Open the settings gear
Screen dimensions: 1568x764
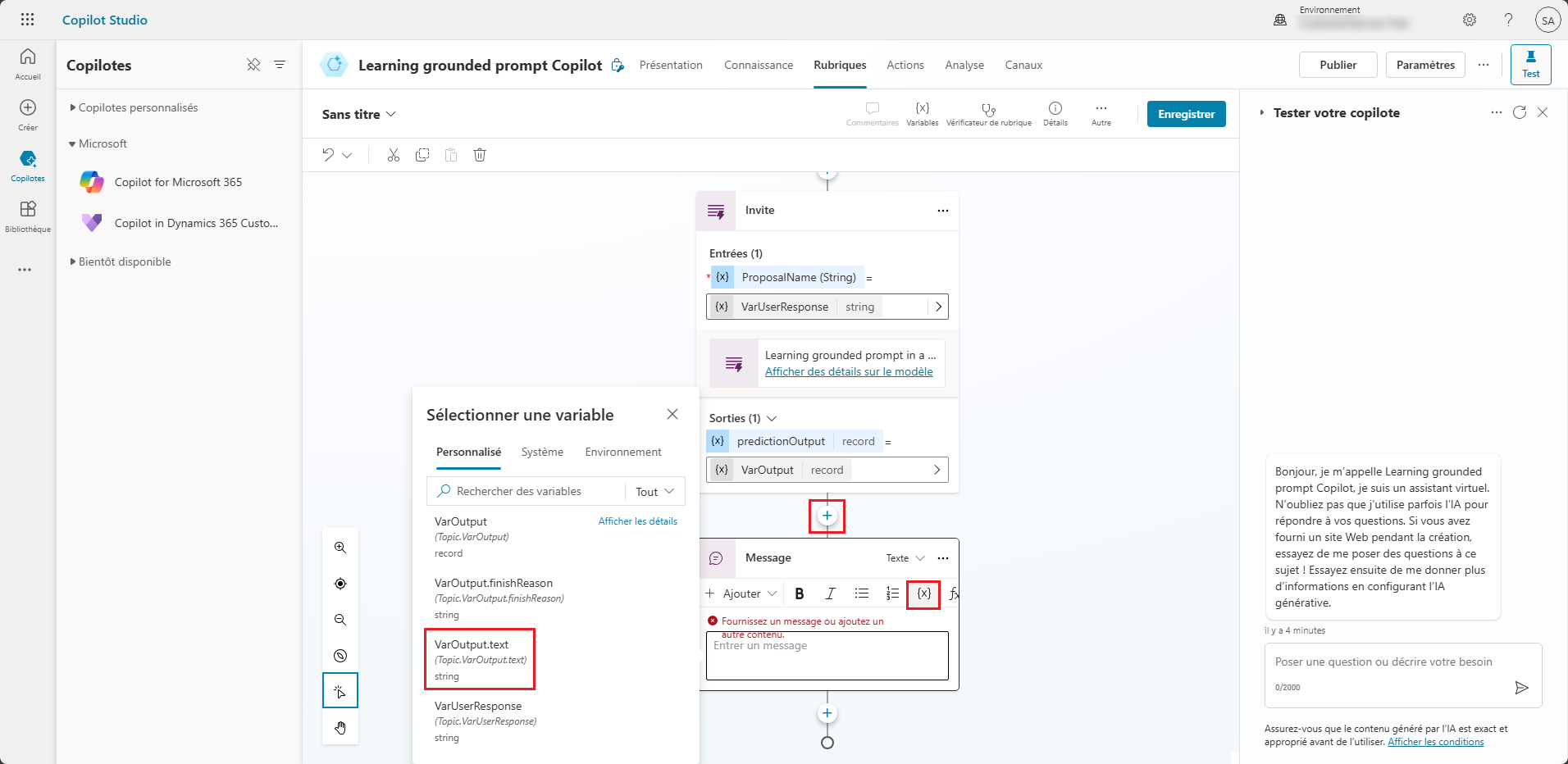click(1470, 20)
